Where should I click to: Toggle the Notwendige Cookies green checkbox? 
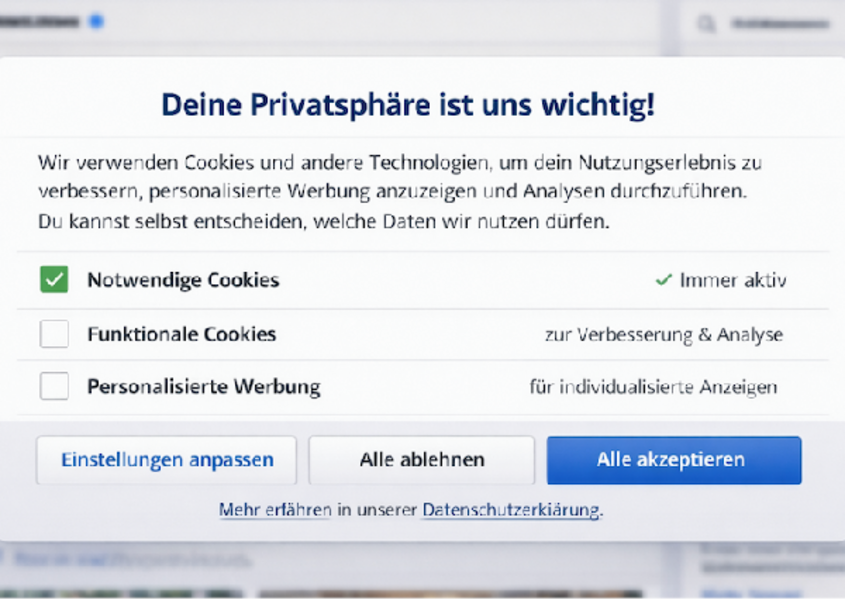[54, 279]
